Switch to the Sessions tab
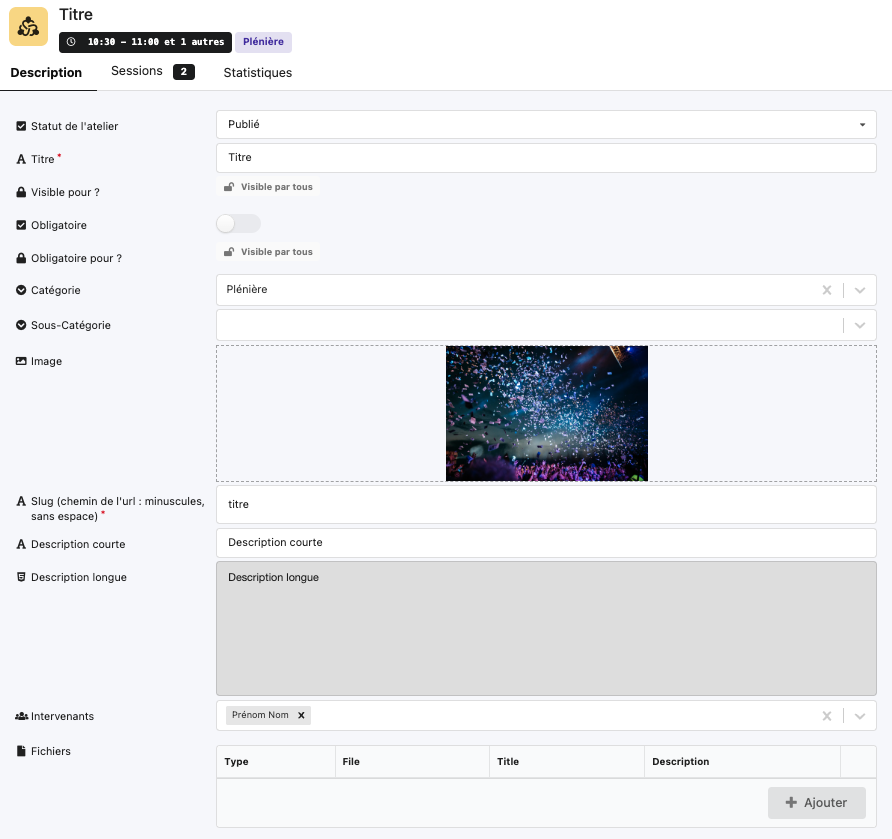This screenshot has height=839, width=892. tap(151, 72)
